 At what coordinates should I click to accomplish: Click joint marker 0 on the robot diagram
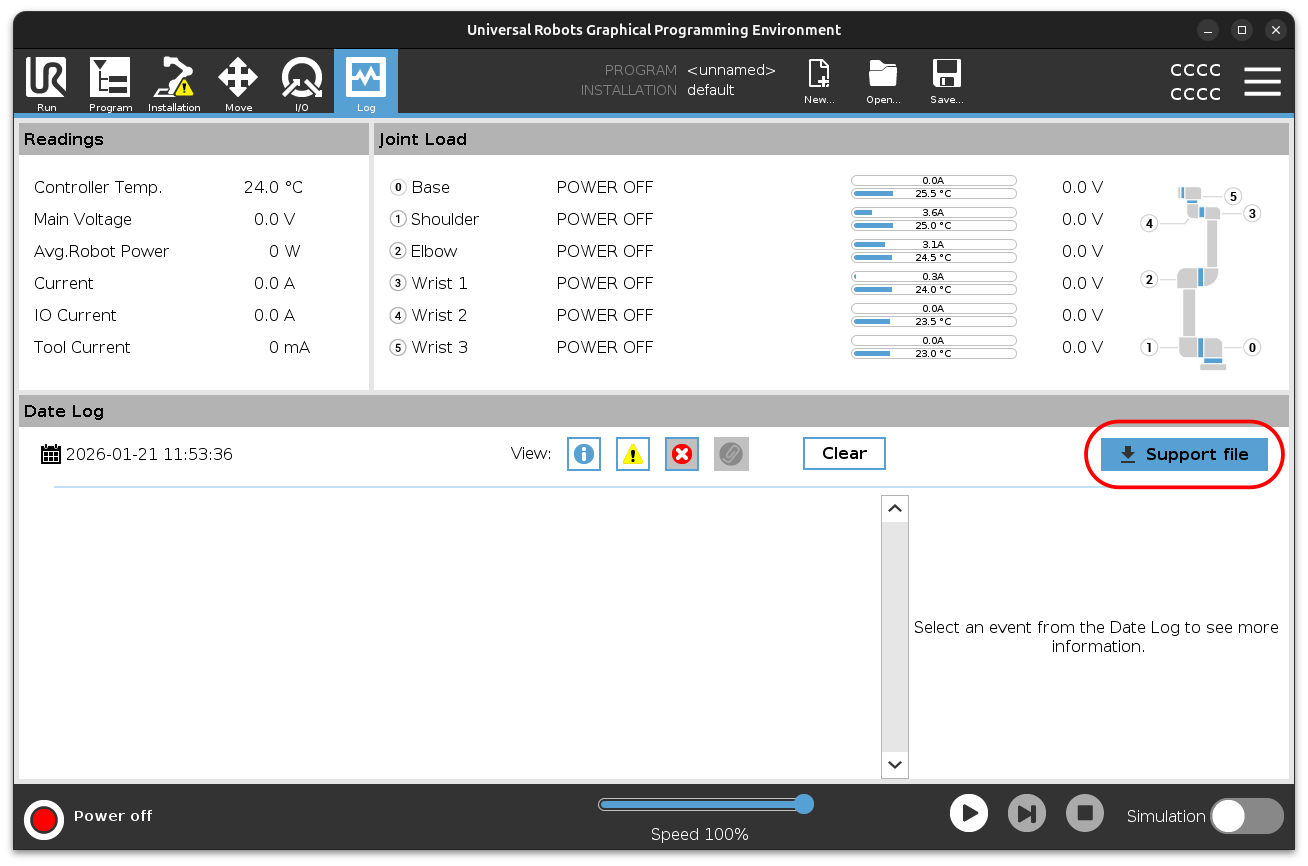click(1252, 348)
